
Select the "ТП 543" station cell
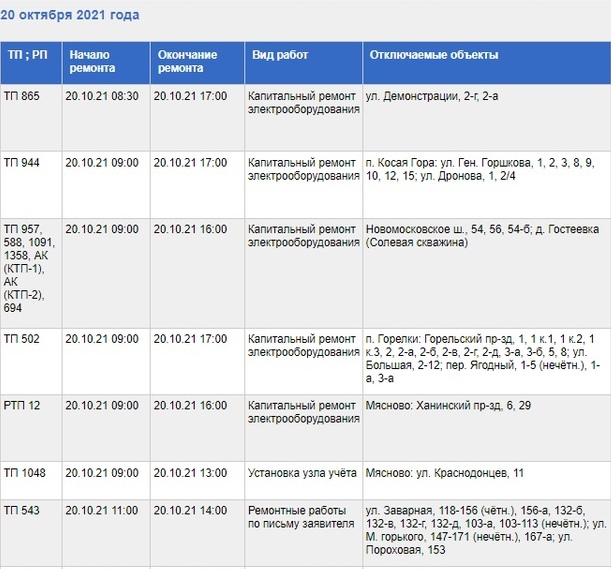click(23, 510)
